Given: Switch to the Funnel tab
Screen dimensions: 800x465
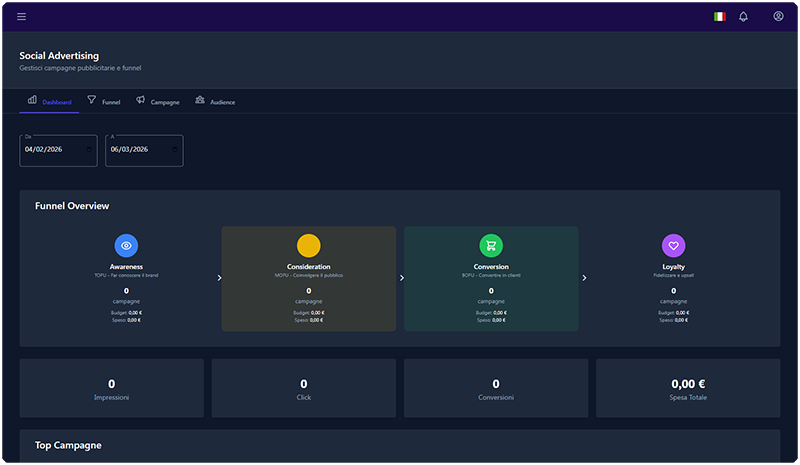Looking at the screenshot, I should [x=104, y=101].
